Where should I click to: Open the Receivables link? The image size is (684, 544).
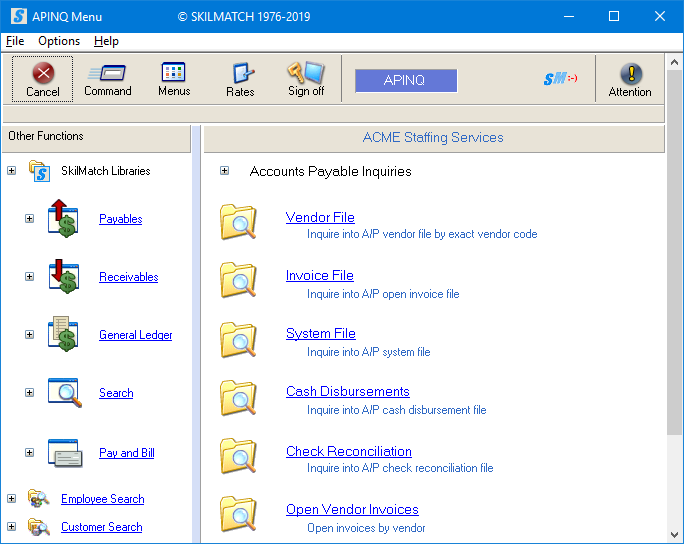pyautogui.click(x=129, y=277)
